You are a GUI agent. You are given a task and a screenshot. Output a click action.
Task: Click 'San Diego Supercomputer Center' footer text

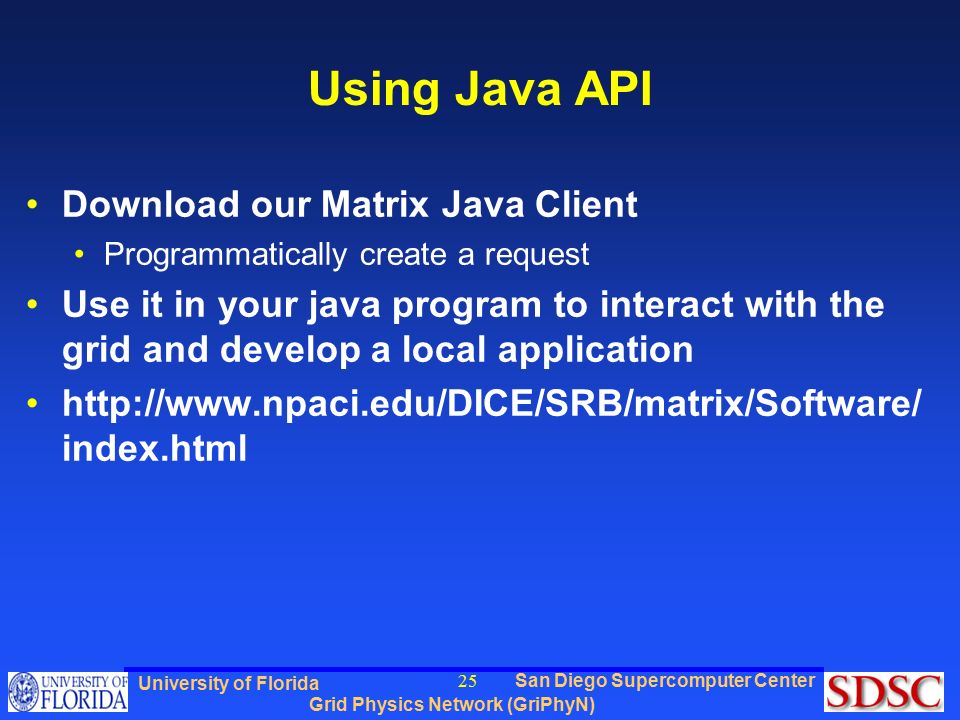(x=665, y=681)
